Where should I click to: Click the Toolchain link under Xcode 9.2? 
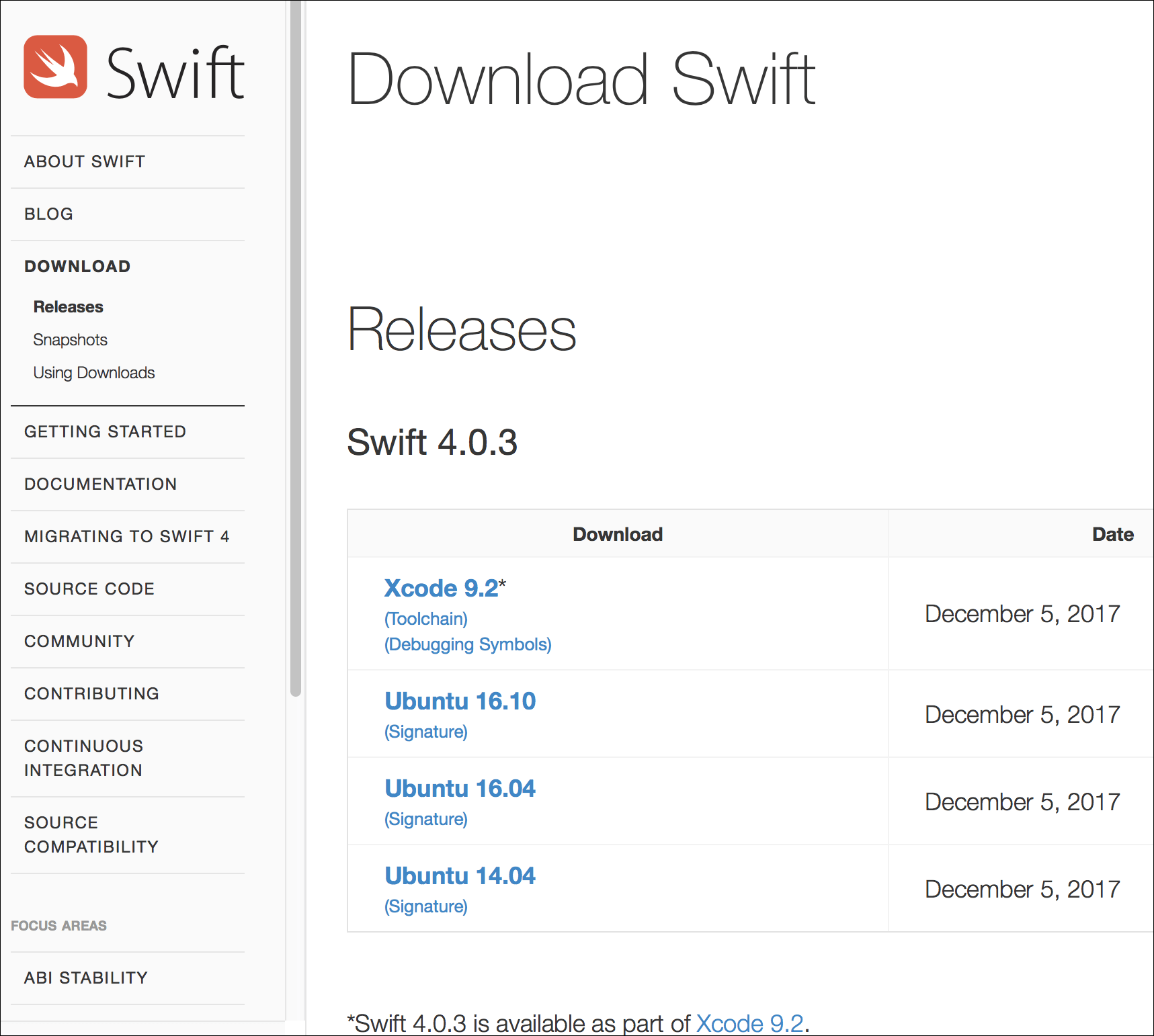[x=426, y=619]
